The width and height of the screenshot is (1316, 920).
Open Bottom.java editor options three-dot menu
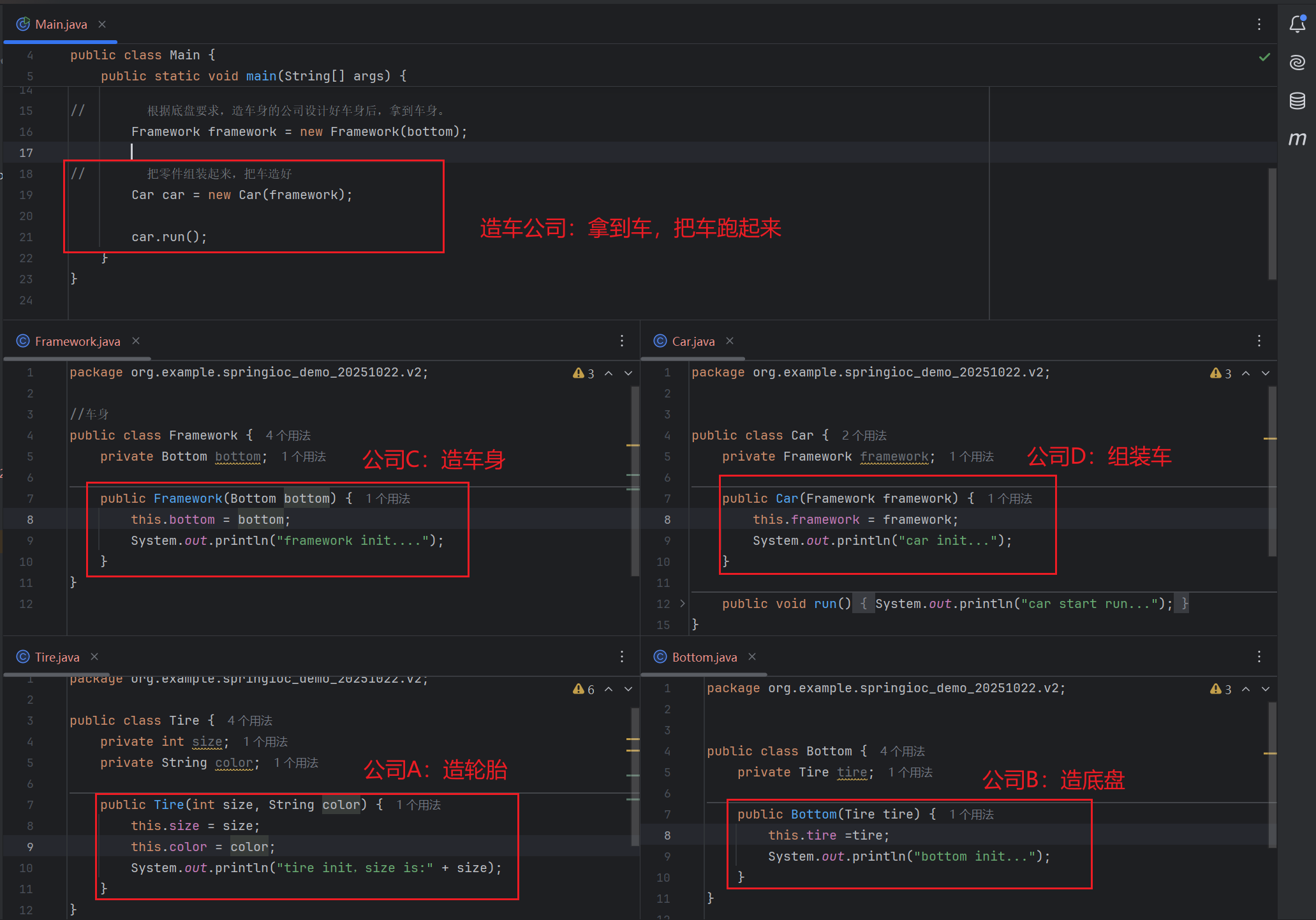[1259, 657]
